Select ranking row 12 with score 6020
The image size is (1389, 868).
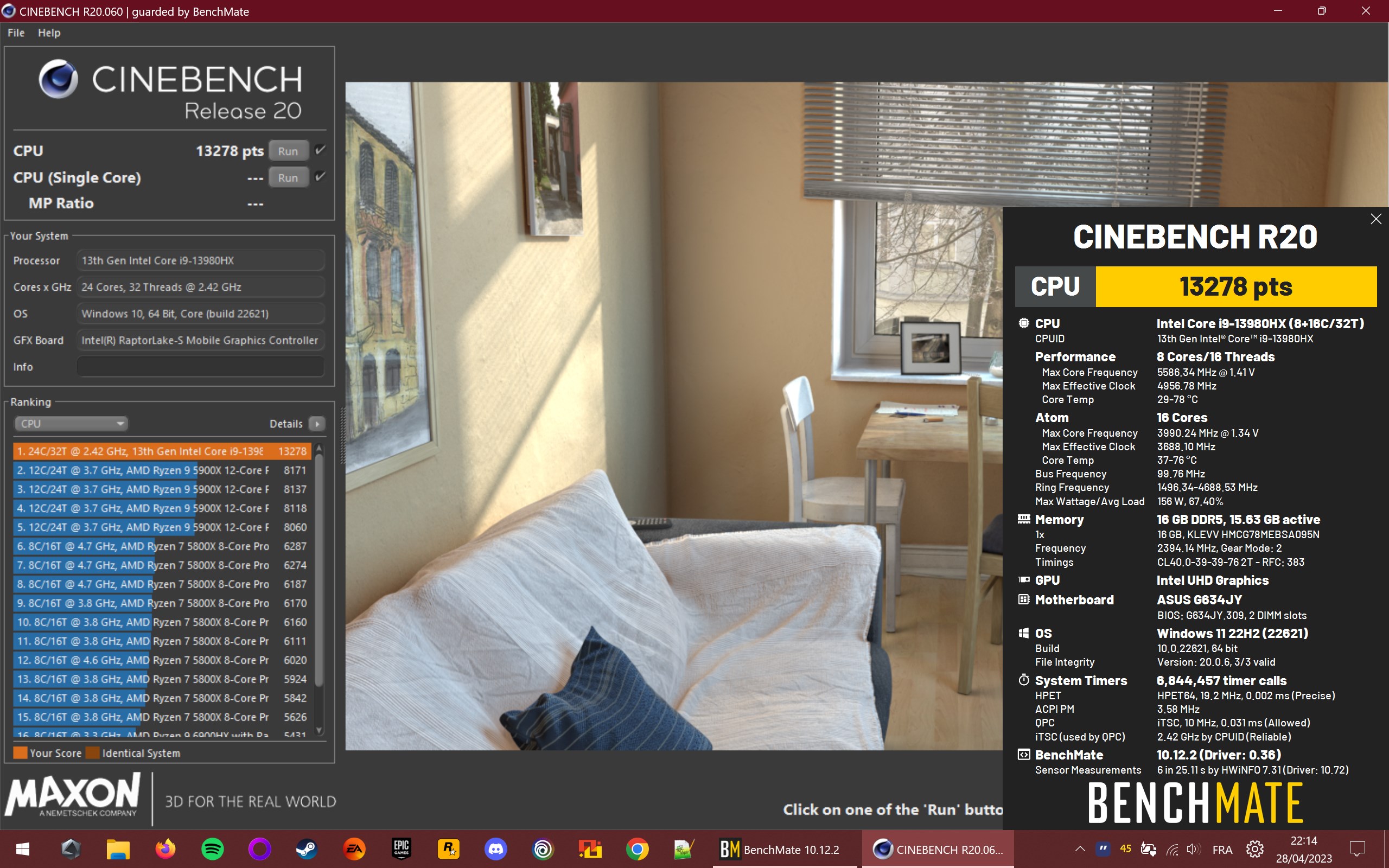coord(162,660)
